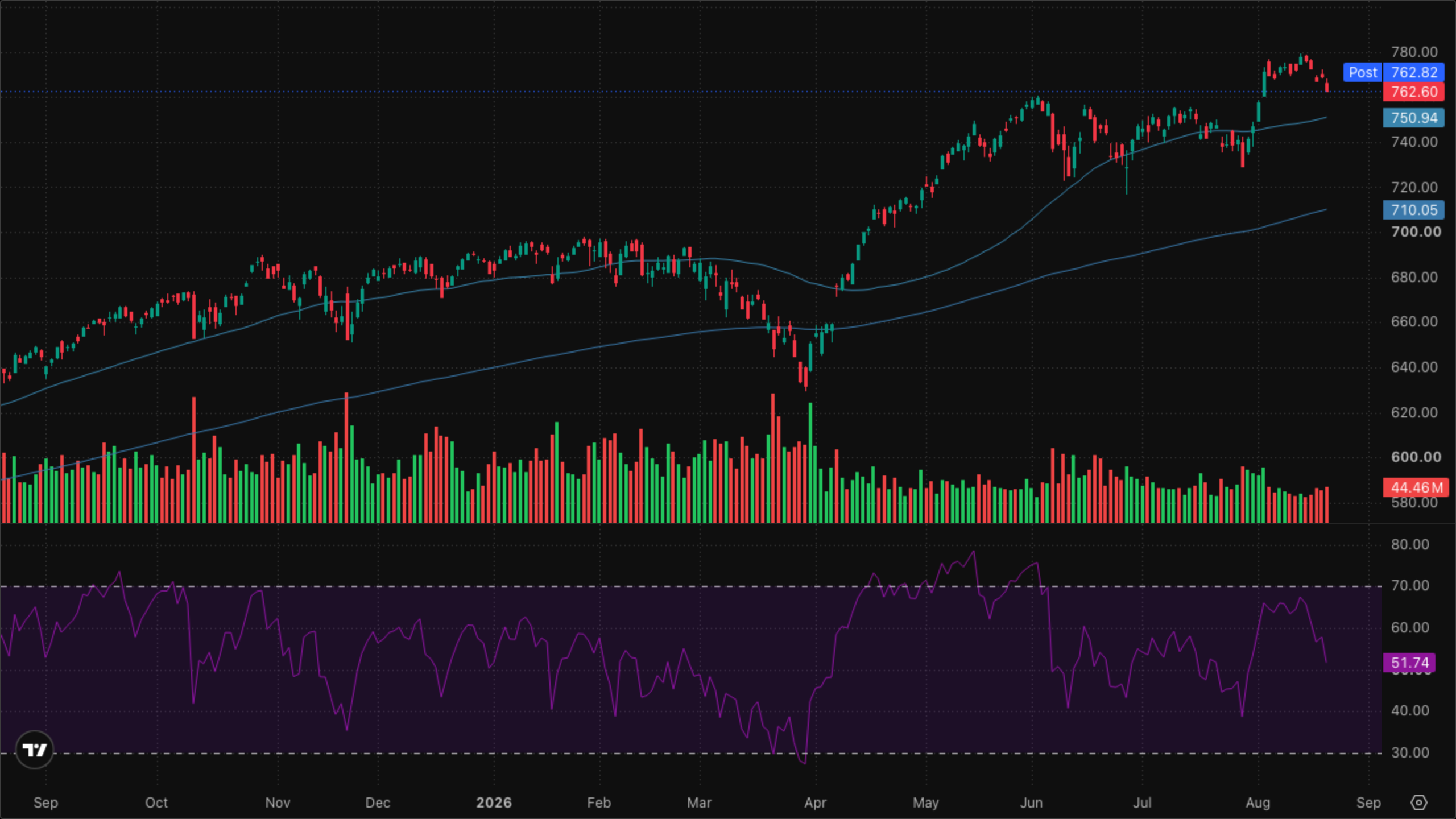
Task: Click the 640.00 price axis label
Action: [1414, 367]
